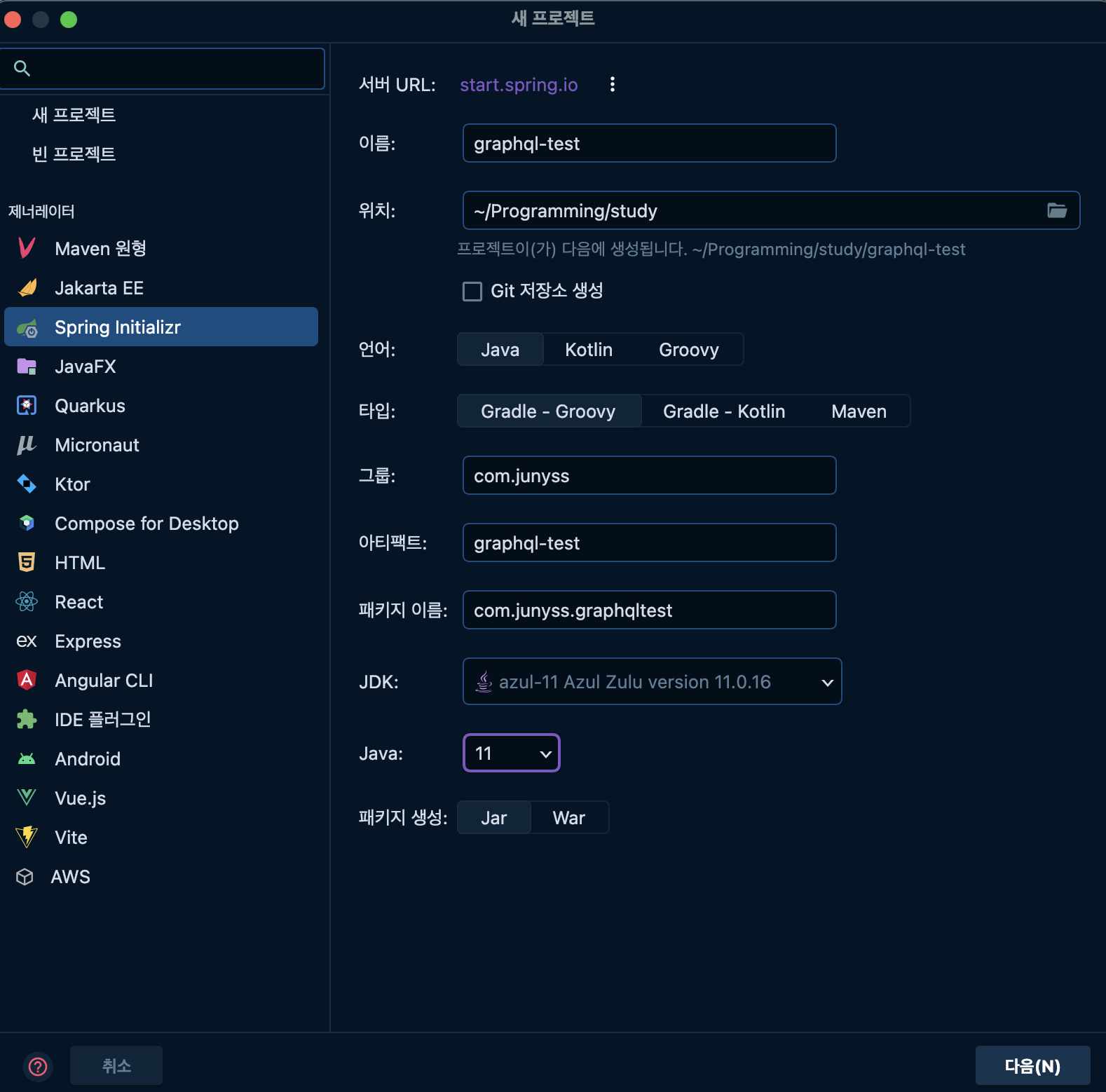Click the Compose for Desktop icon

coord(27,523)
